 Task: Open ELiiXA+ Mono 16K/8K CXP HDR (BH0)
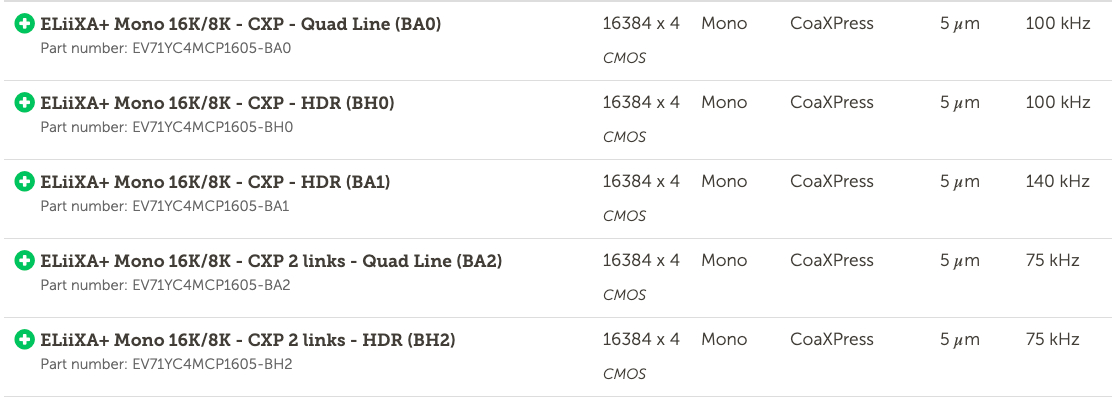tap(218, 104)
